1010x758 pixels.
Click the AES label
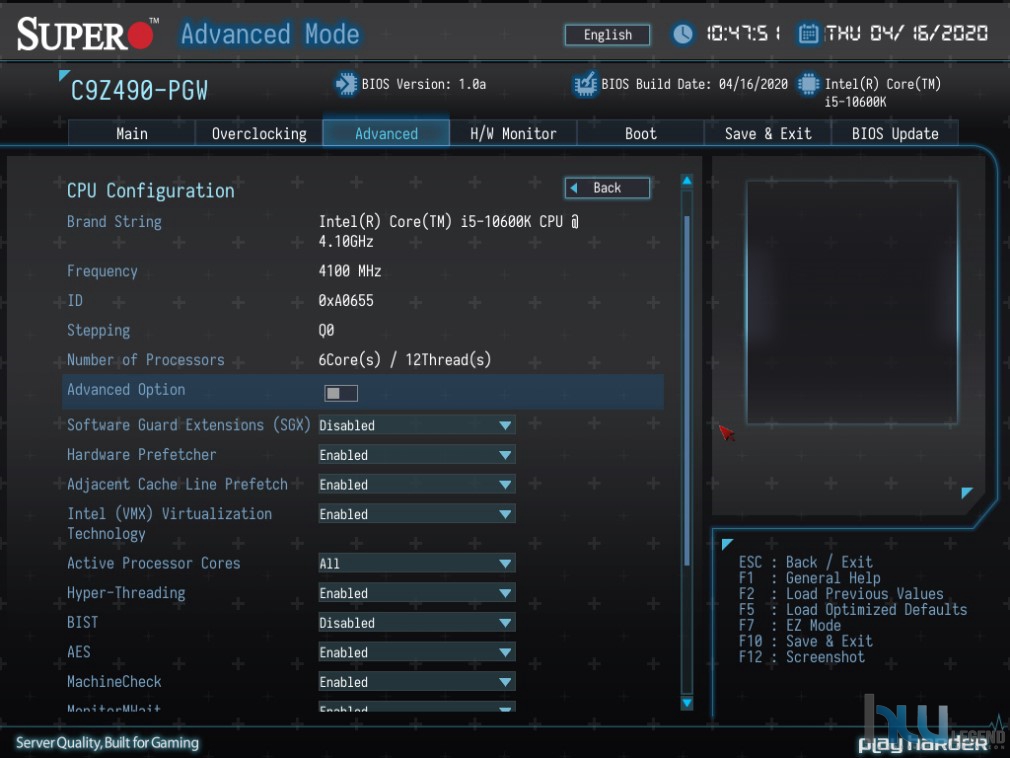coord(79,652)
